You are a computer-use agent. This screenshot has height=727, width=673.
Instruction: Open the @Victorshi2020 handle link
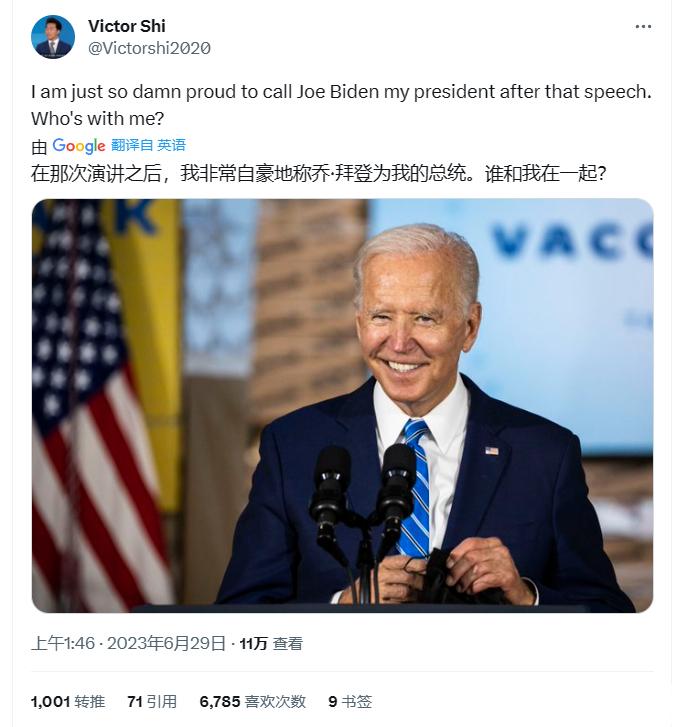coord(149,48)
